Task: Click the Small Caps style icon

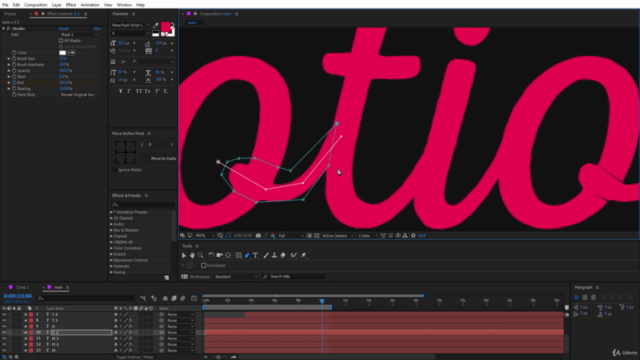Action: click(147, 91)
